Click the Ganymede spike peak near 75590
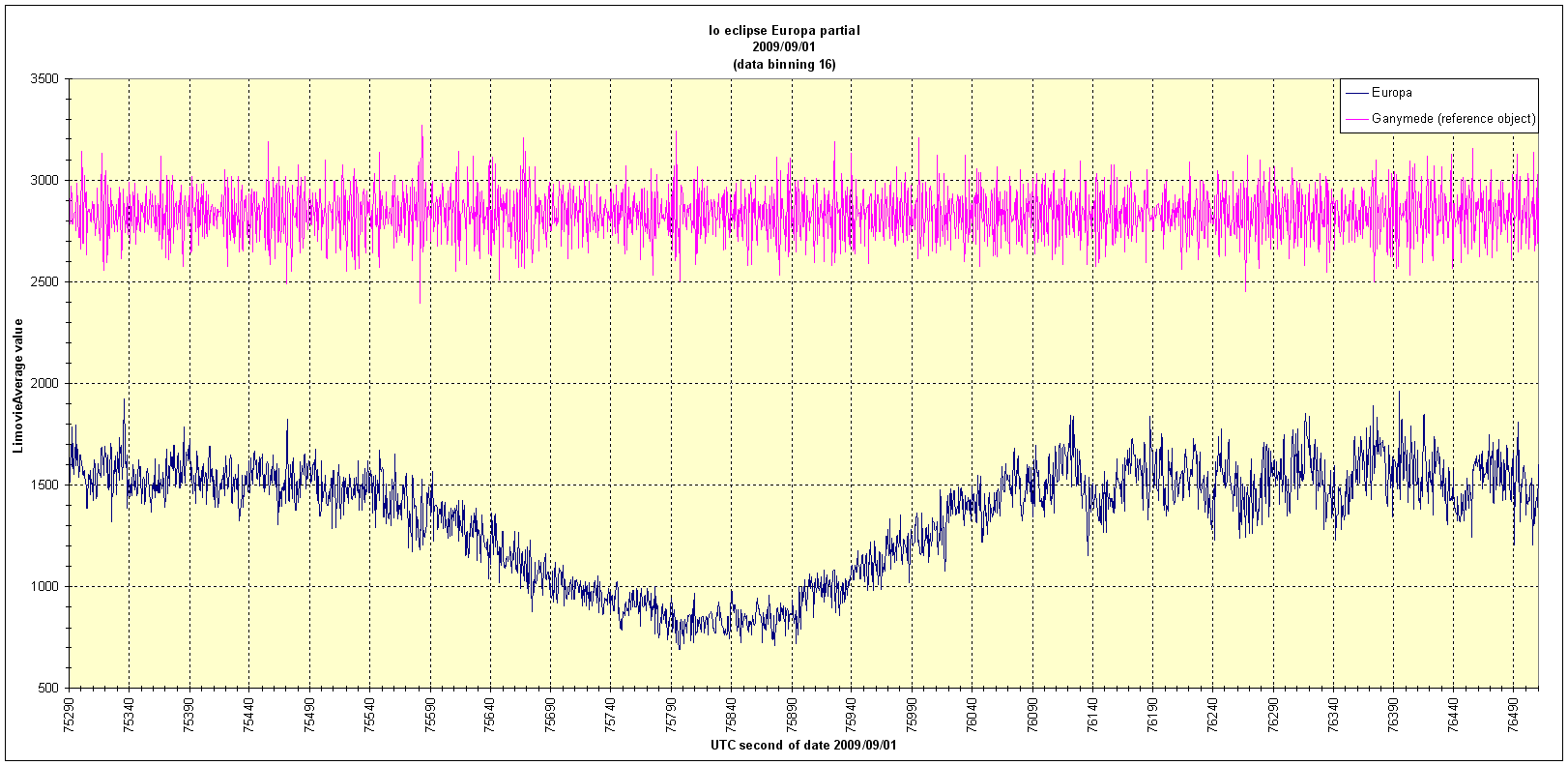Viewport: 1568px width, 765px height. tap(421, 126)
